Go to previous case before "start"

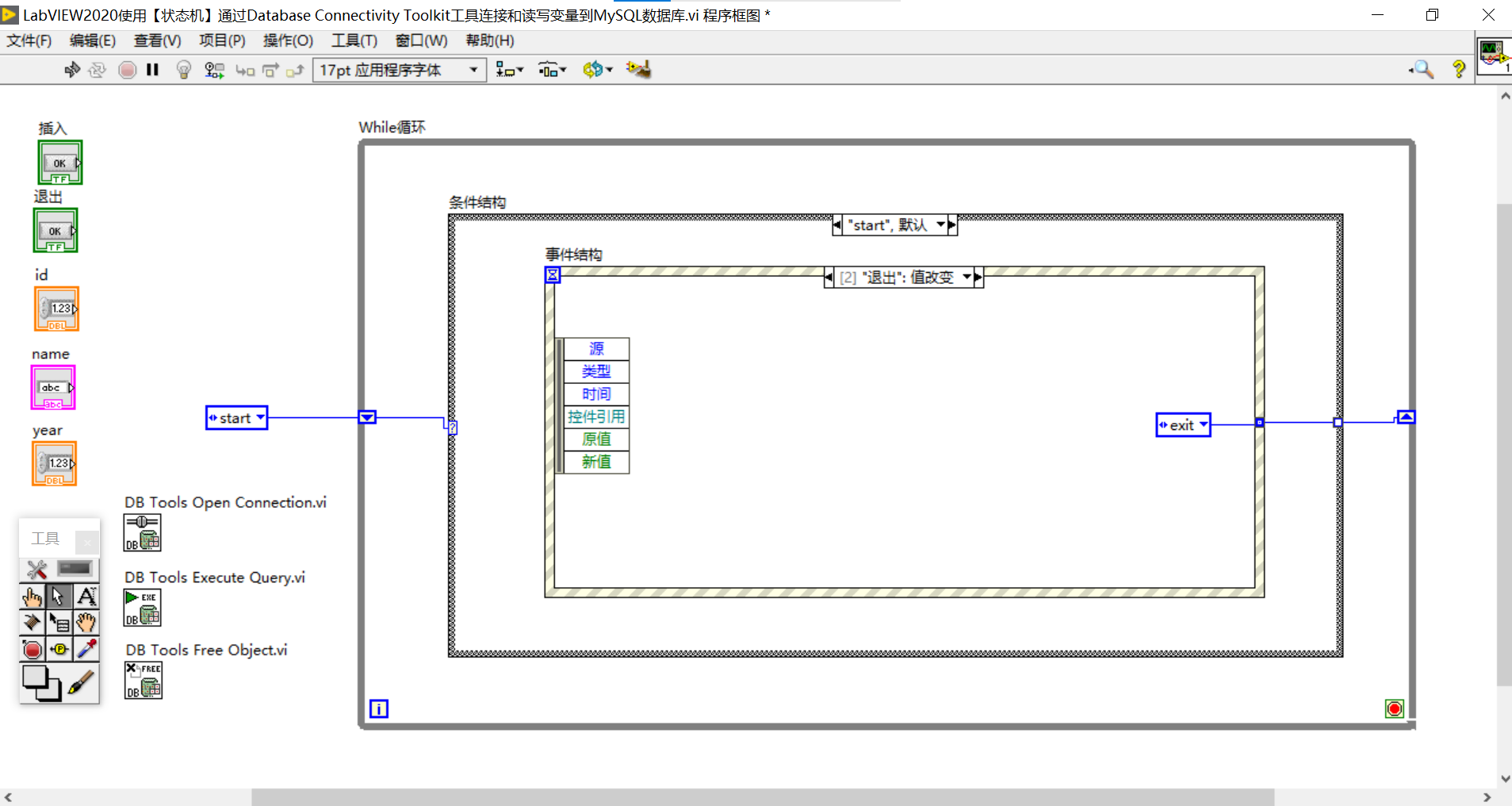coord(837,225)
